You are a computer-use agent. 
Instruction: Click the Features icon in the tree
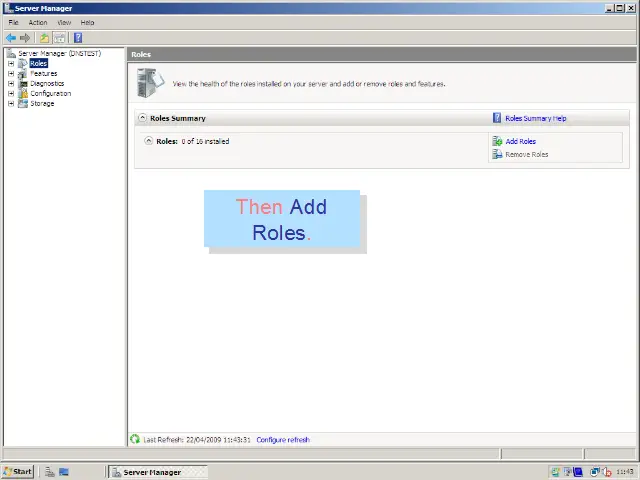point(23,73)
